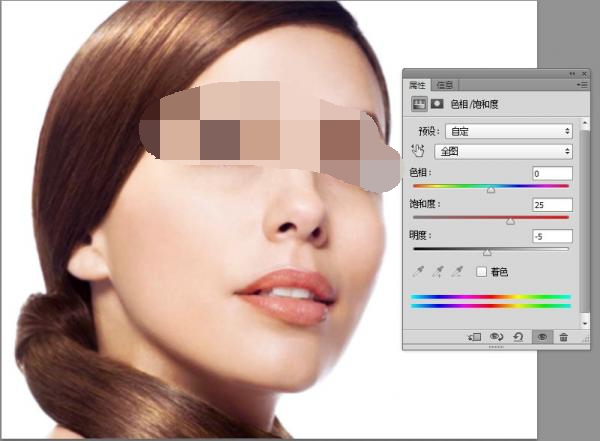Screen dimensions: 600x441
Task: Click the 色相/饱和度 panel title text
Action: point(474,104)
